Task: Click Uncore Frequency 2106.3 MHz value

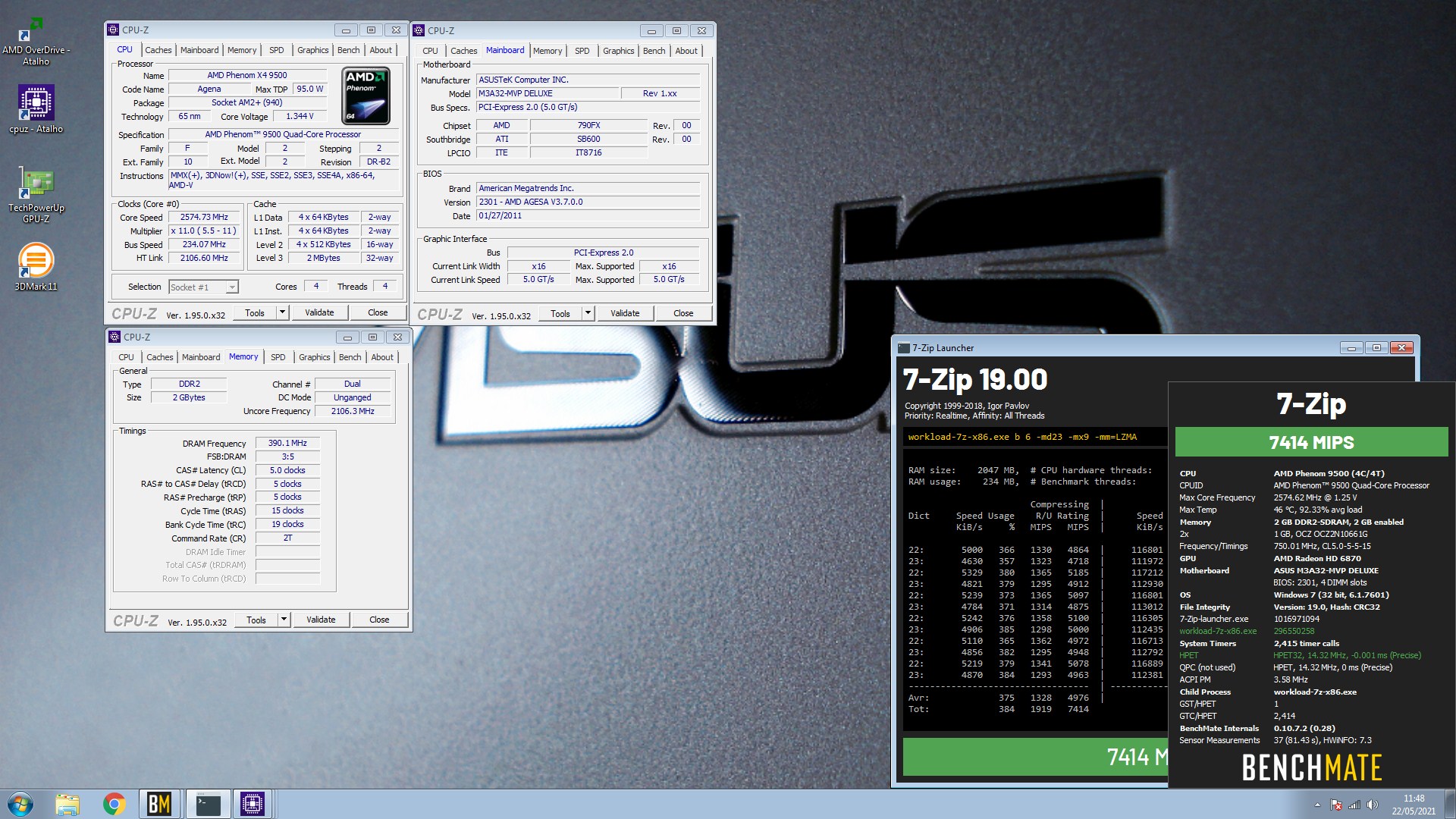Action: click(353, 411)
